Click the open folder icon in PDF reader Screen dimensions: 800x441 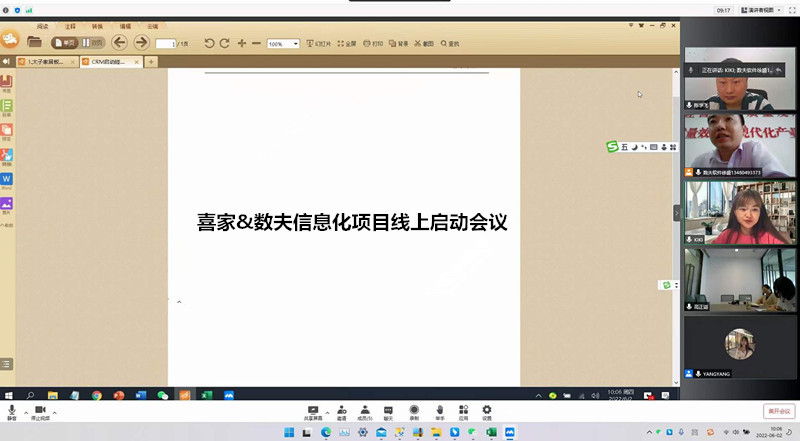[x=35, y=42]
